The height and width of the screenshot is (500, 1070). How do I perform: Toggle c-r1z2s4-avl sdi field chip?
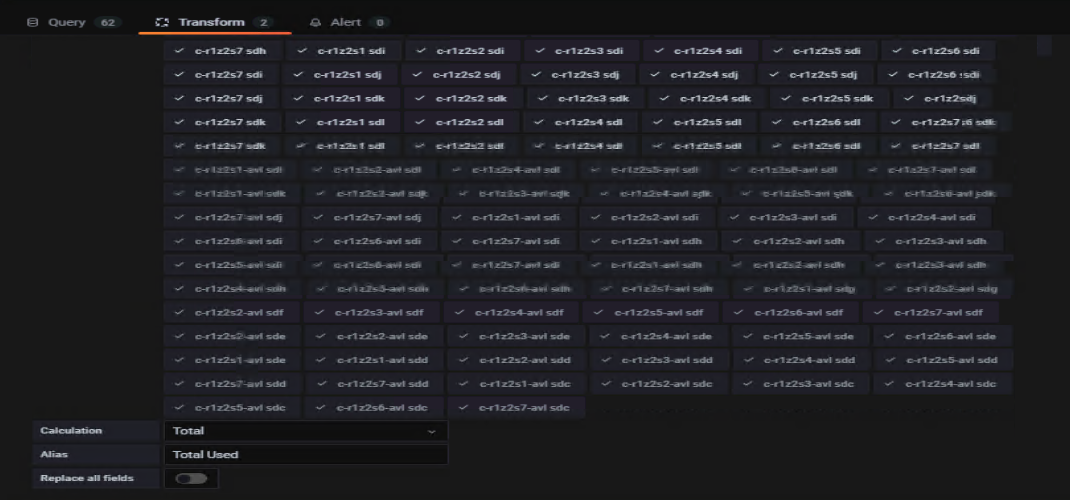tap(924, 217)
